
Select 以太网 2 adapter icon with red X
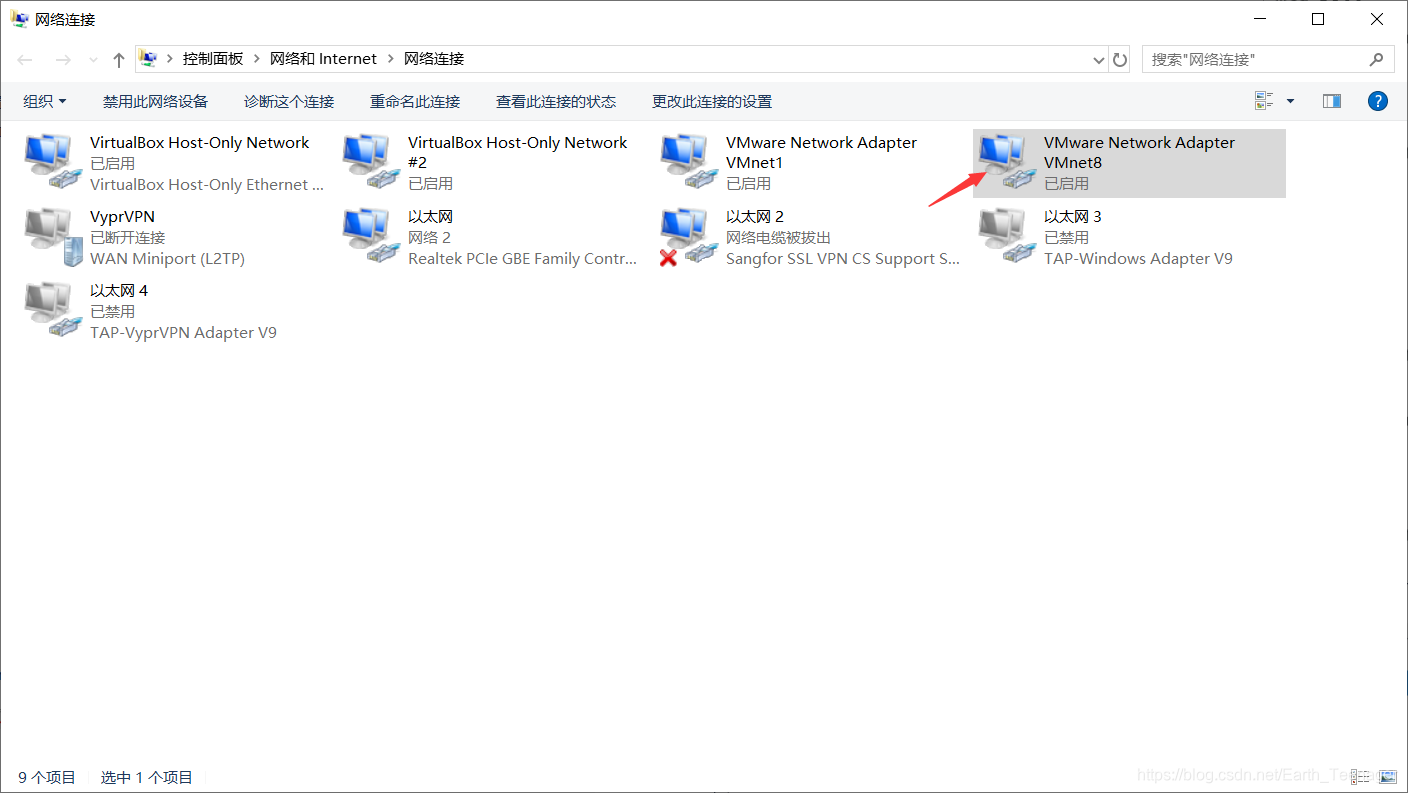point(687,237)
